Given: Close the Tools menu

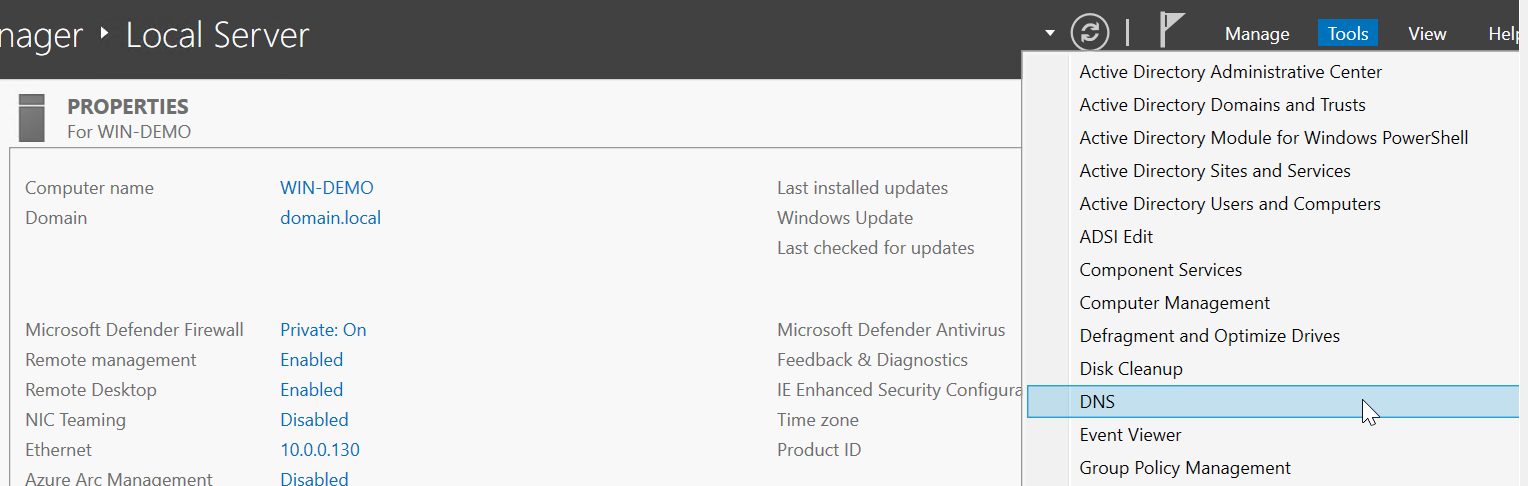Looking at the screenshot, I should [1348, 34].
